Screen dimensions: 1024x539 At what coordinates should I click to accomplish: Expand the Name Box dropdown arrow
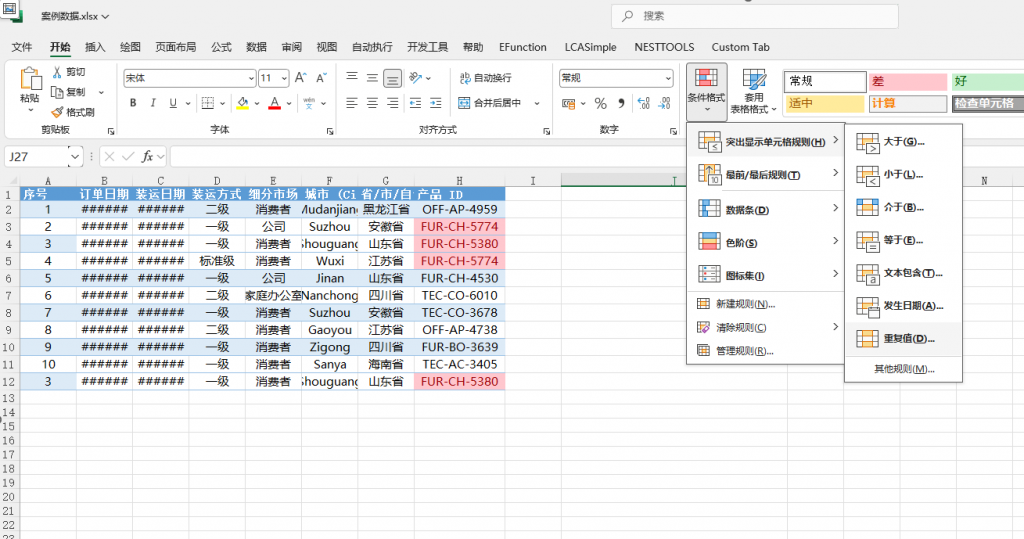pos(75,157)
